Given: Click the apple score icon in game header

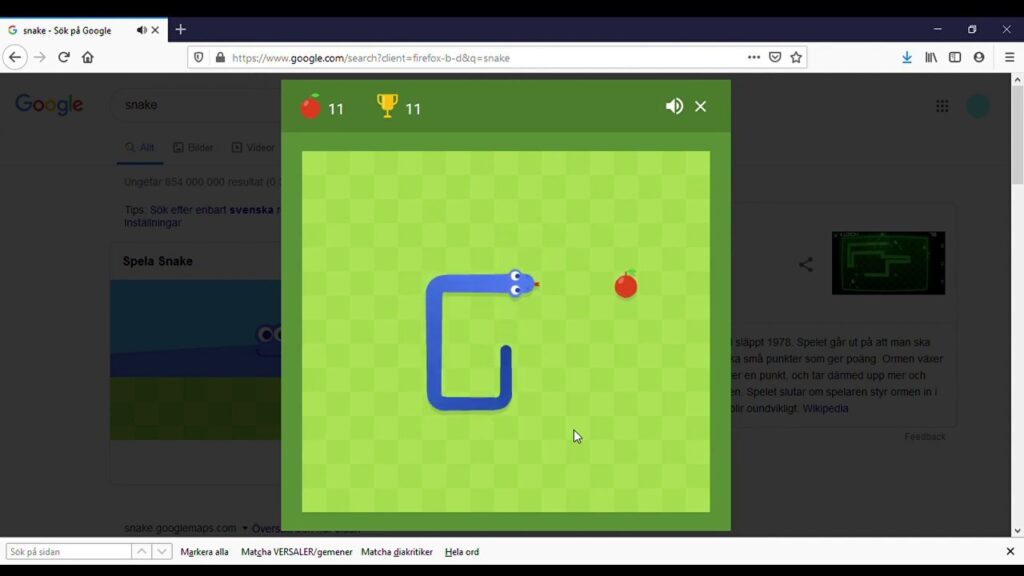Looking at the screenshot, I should point(311,106).
